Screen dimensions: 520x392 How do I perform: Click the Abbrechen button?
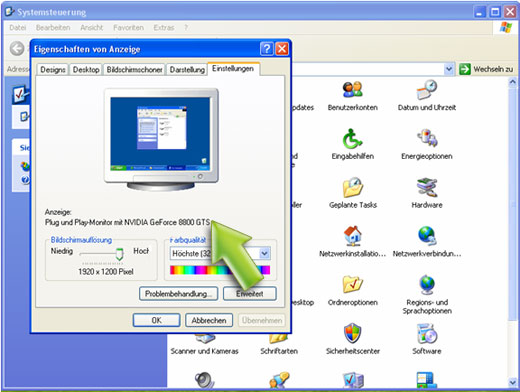pos(209,320)
